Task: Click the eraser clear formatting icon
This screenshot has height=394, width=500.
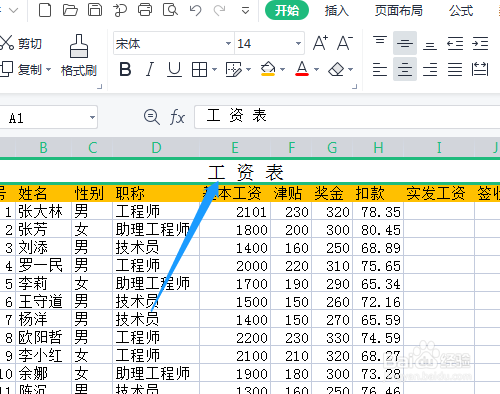Action: (x=336, y=70)
